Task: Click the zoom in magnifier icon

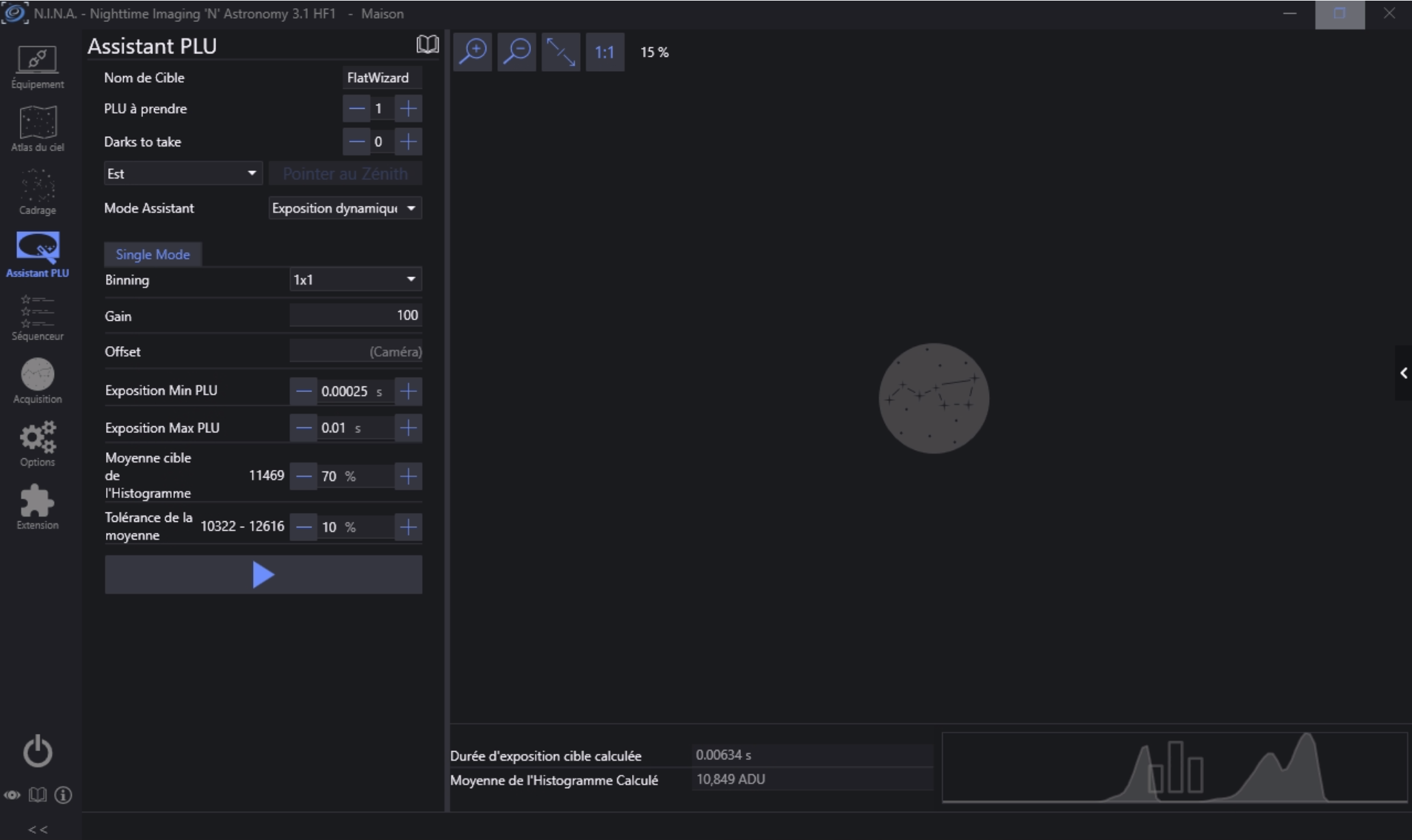Action: click(x=473, y=52)
